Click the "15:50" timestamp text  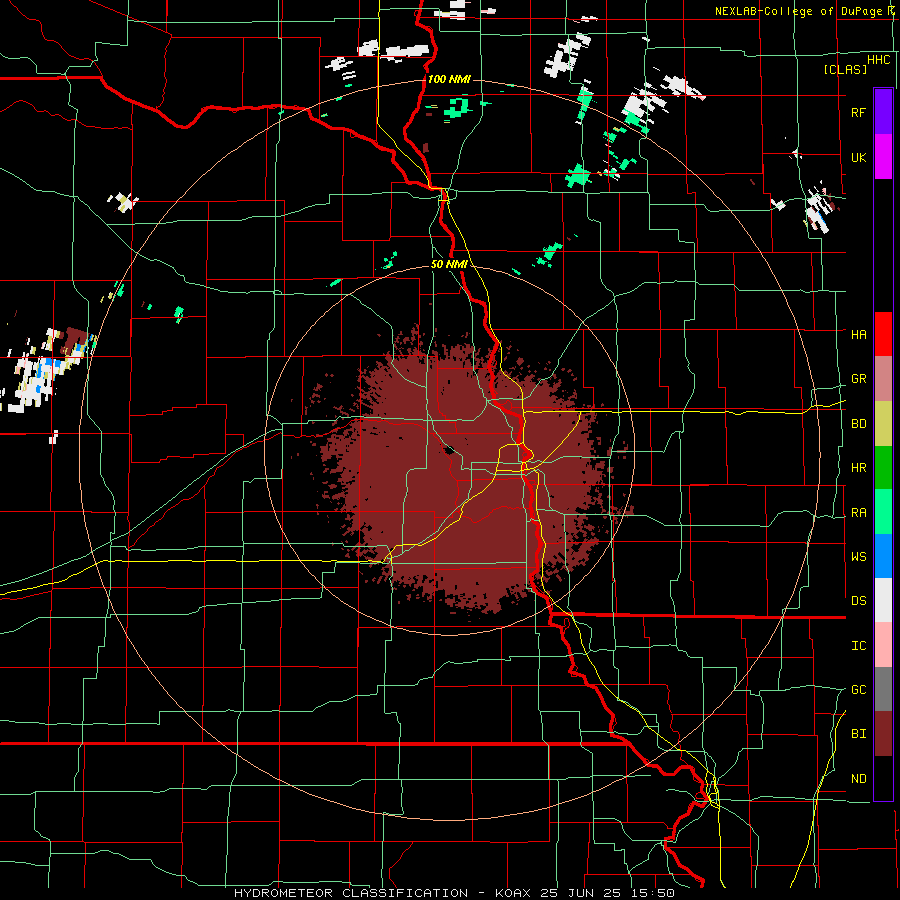(654, 893)
